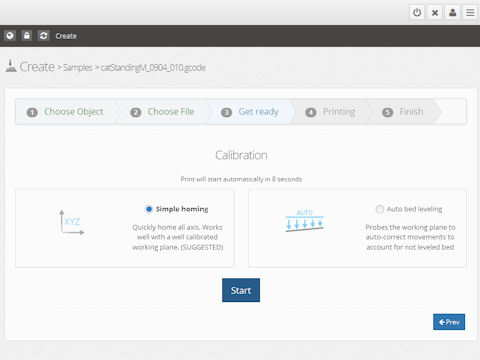Select step 5 Finish

pyautogui.click(x=403, y=112)
